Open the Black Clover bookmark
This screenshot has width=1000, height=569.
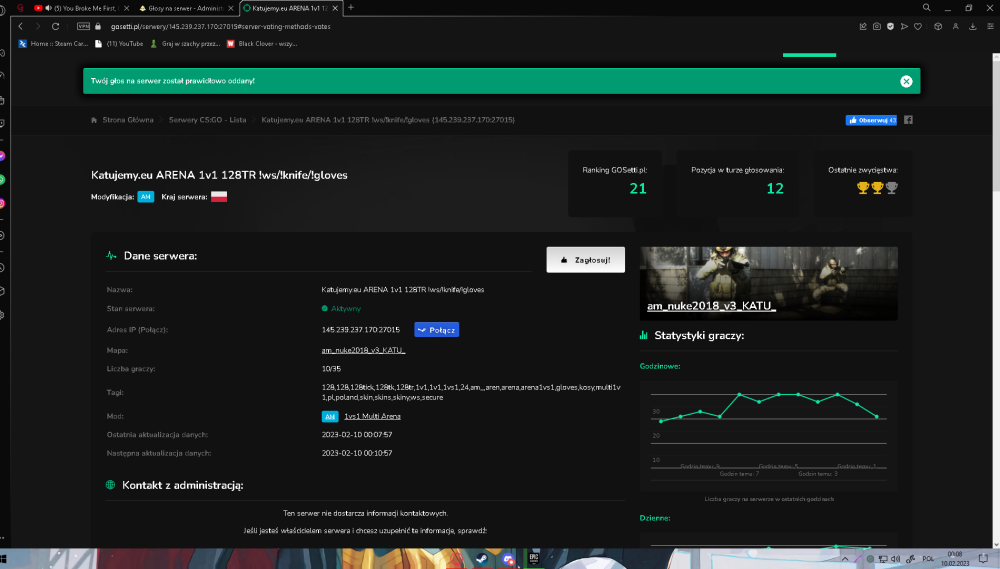tap(262, 43)
